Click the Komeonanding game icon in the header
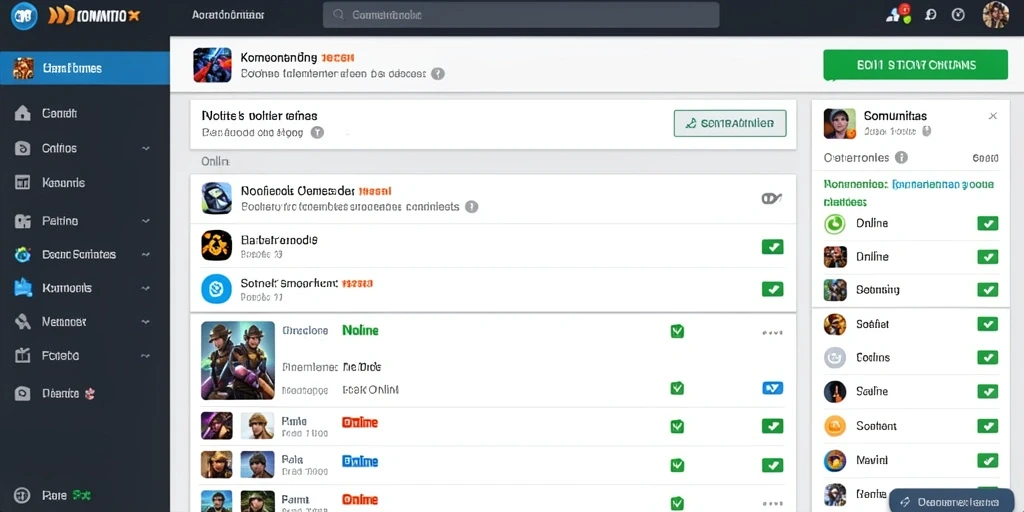Image resolution: width=1024 pixels, height=512 pixels. [212, 65]
